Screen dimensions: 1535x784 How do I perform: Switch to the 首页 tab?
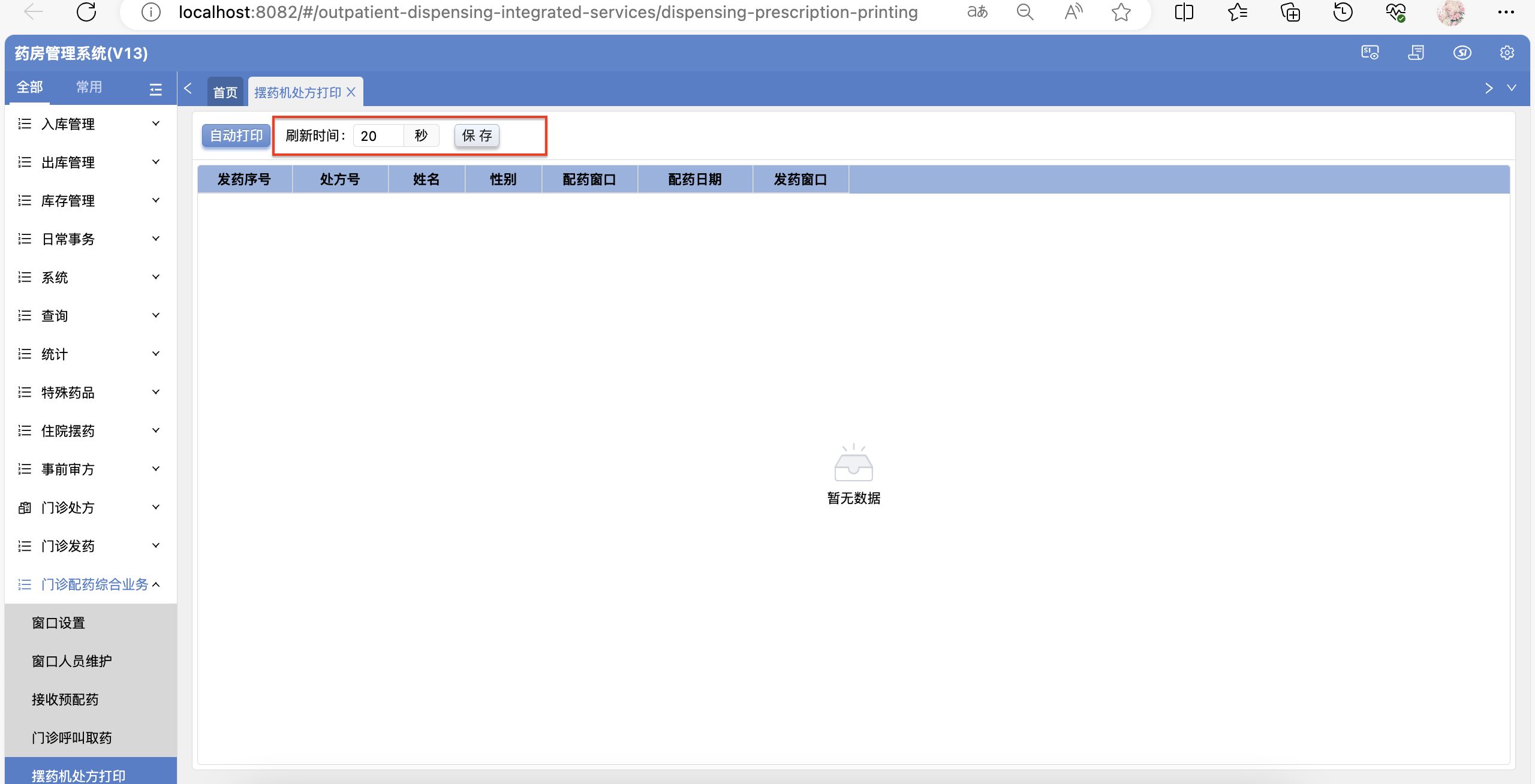point(225,92)
